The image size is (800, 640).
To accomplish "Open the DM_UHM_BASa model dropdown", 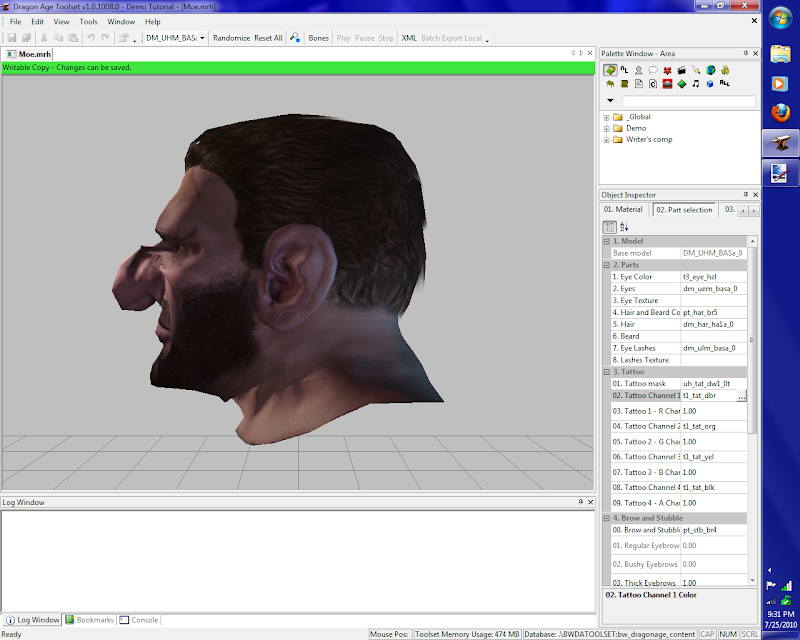I will coord(202,38).
